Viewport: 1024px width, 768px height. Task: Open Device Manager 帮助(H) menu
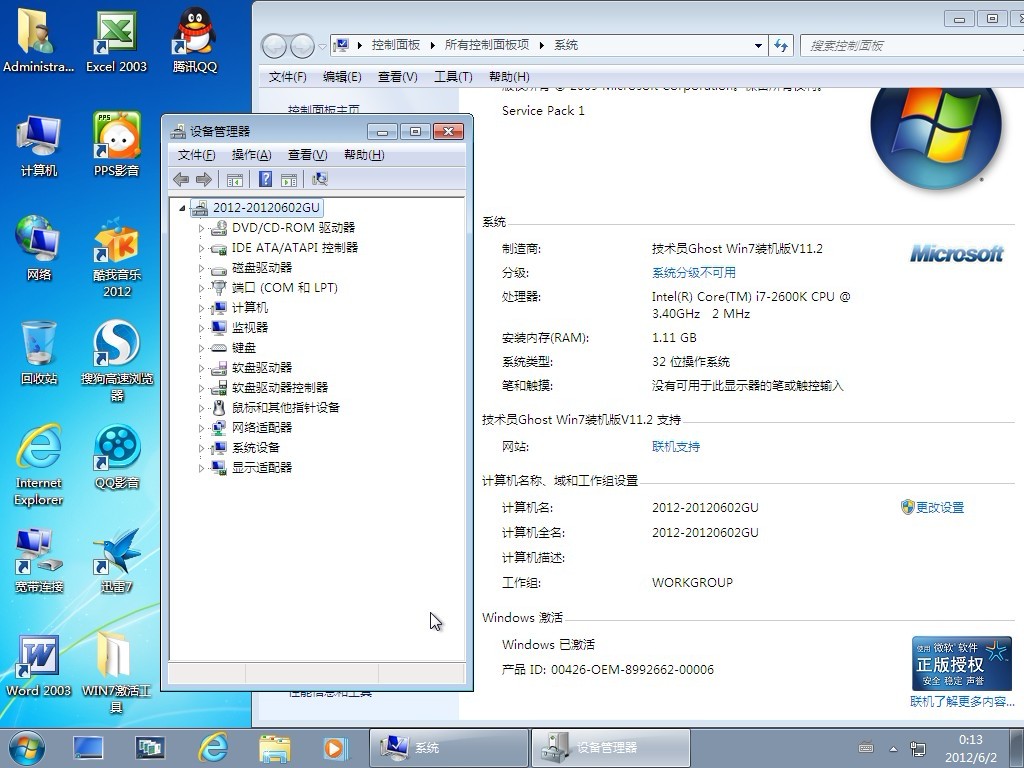coord(364,155)
